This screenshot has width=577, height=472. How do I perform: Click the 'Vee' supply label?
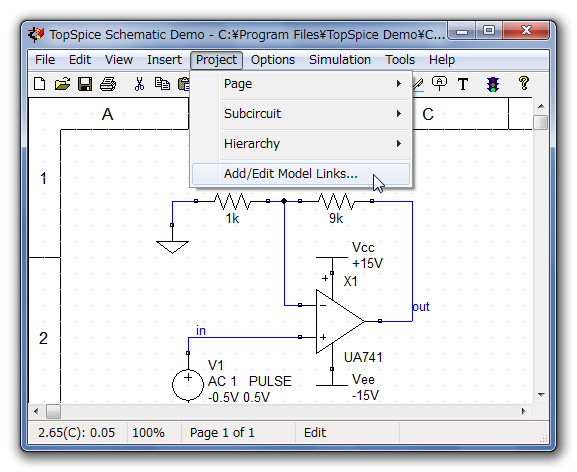click(363, 379)
